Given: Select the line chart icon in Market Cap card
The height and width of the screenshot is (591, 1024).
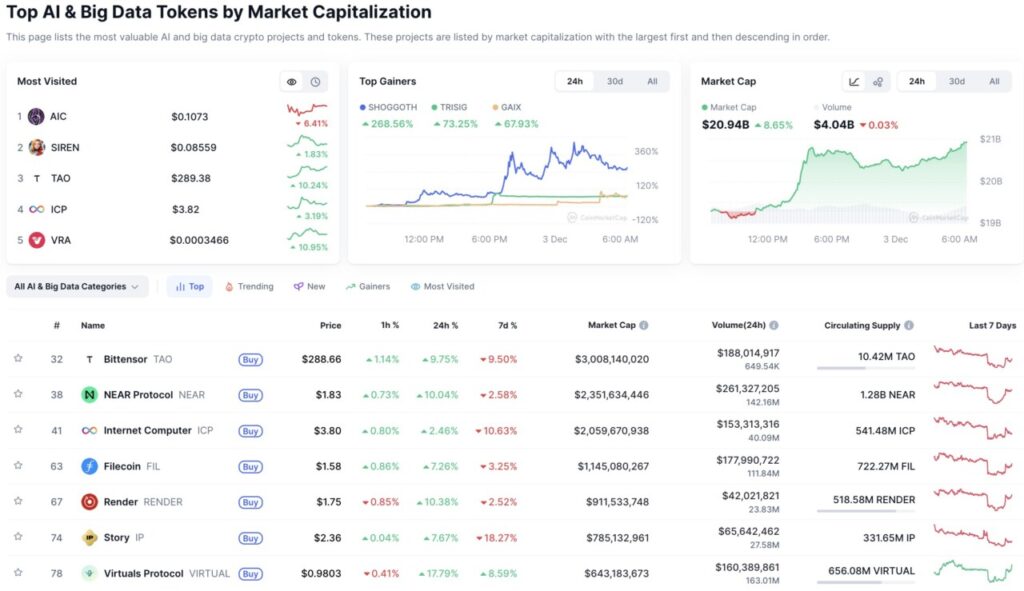Looking at the screenshot, I should click(x=854, y=82).
